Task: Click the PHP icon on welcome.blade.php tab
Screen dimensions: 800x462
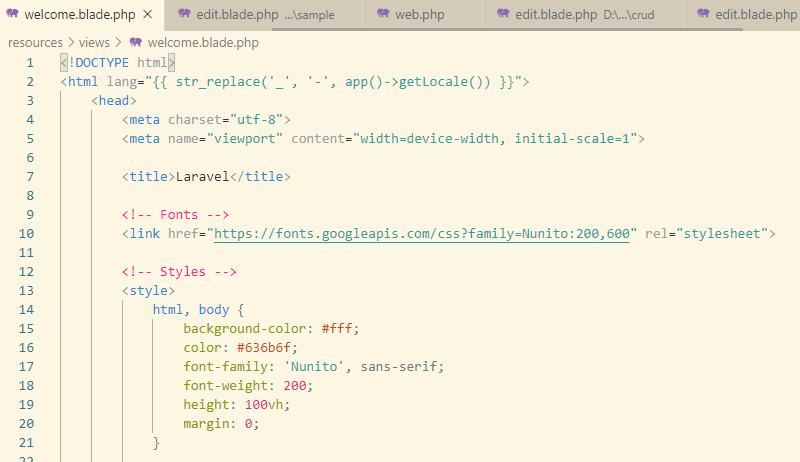Action: click(13, 15)
